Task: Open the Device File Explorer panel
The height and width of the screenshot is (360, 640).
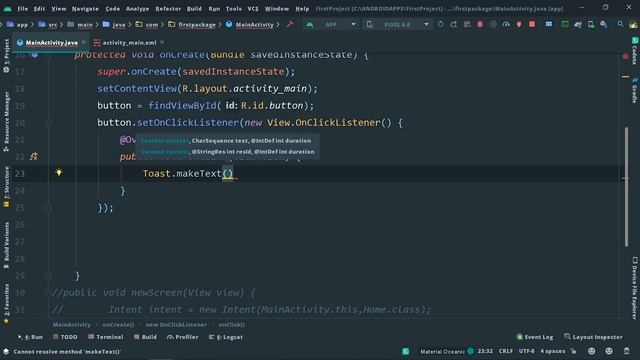Action: click(x=634, y=288)
